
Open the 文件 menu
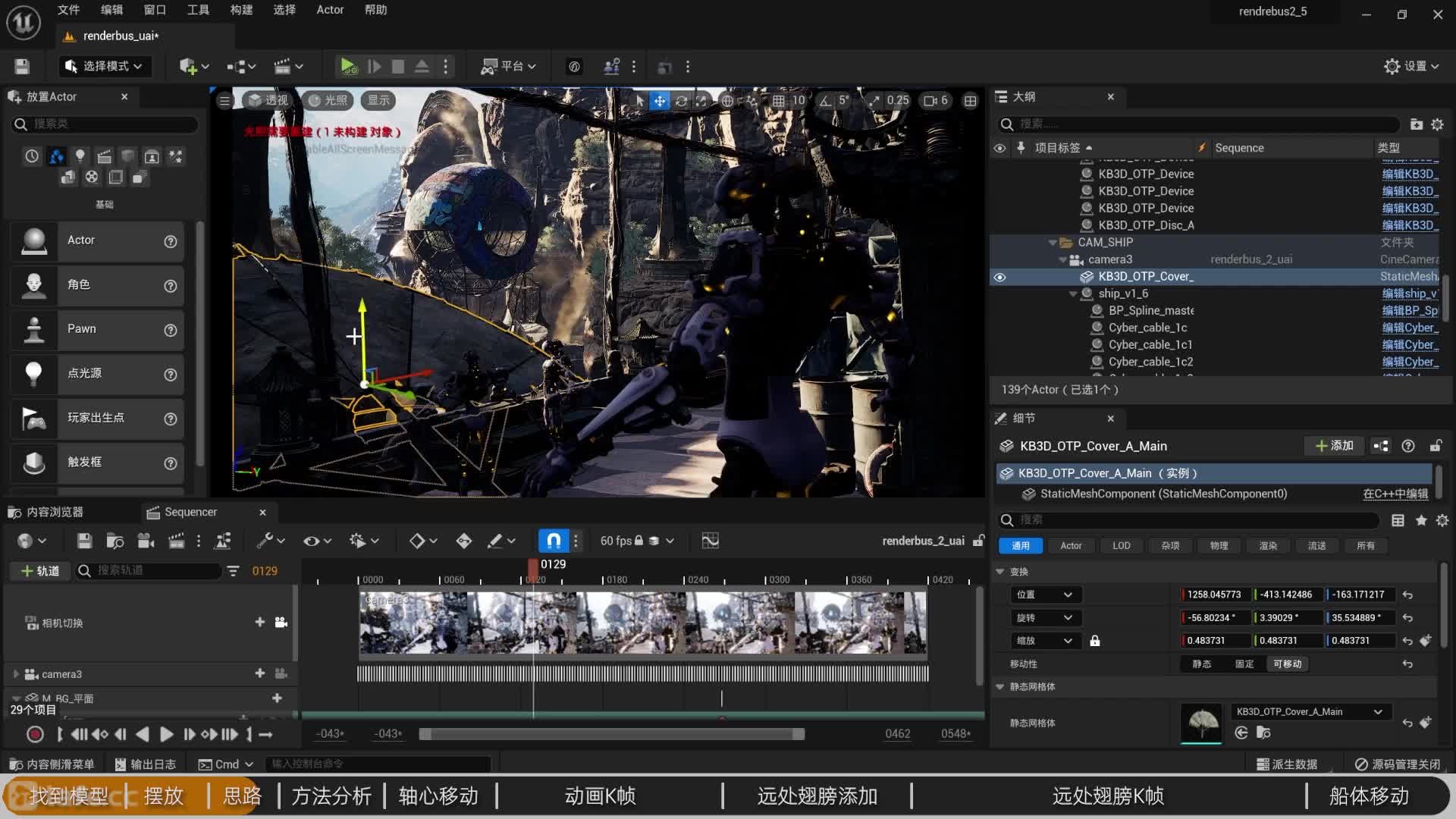tap(68, 10)
